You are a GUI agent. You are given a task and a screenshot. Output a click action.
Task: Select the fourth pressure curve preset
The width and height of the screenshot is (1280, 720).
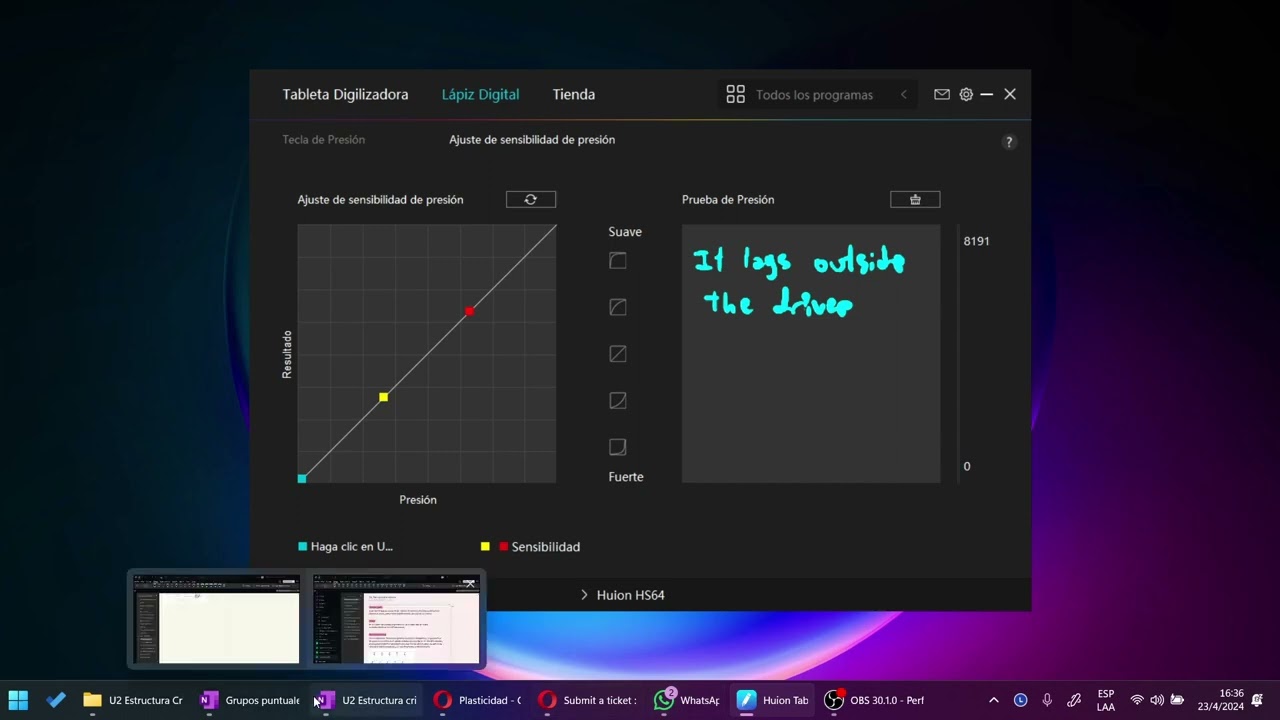(x=618, y=400)
